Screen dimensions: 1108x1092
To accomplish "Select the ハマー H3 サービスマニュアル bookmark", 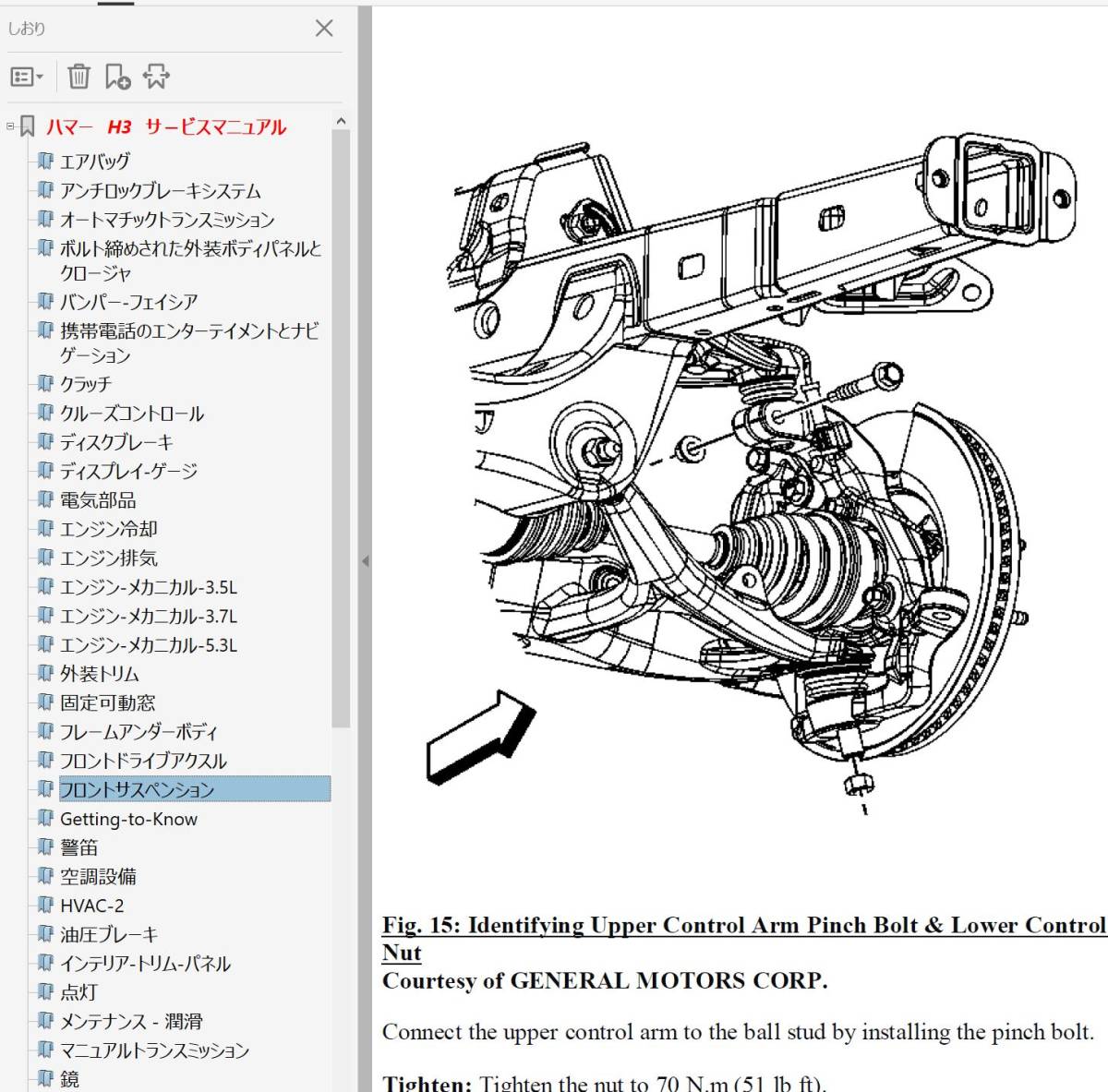I will (x=166, y=126).
